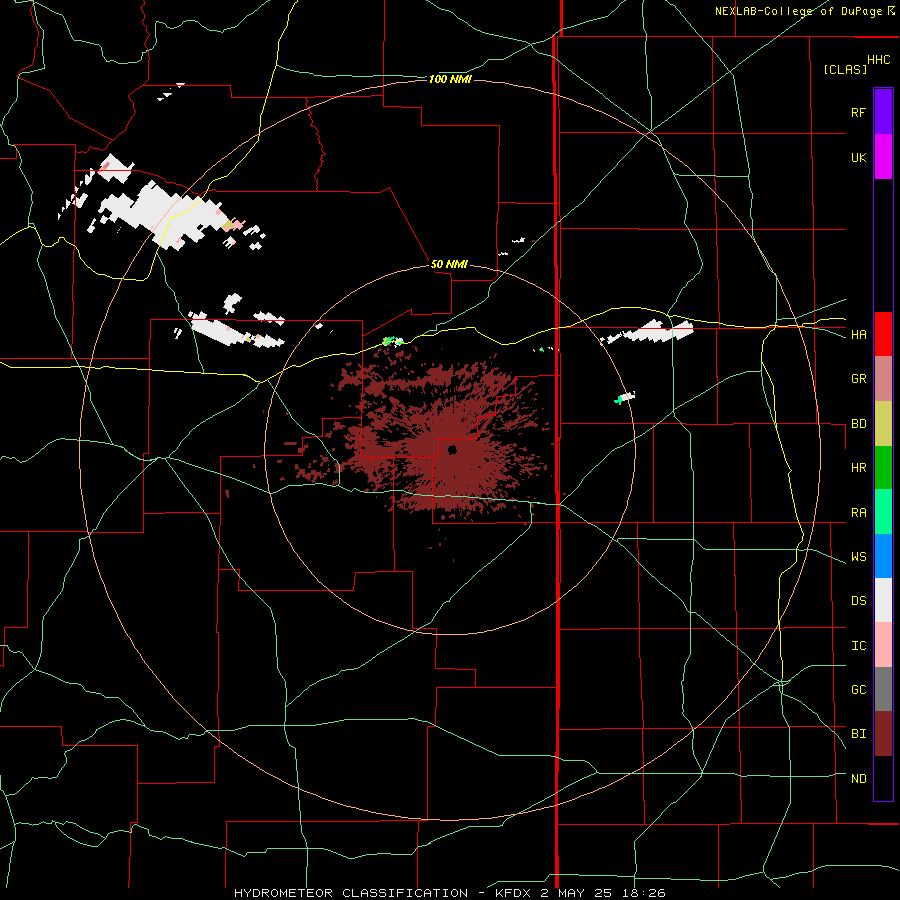Click the 'NEXLAB-College of DuPage' credit text
The image size is (900, 900).
(x=799, y=11)
